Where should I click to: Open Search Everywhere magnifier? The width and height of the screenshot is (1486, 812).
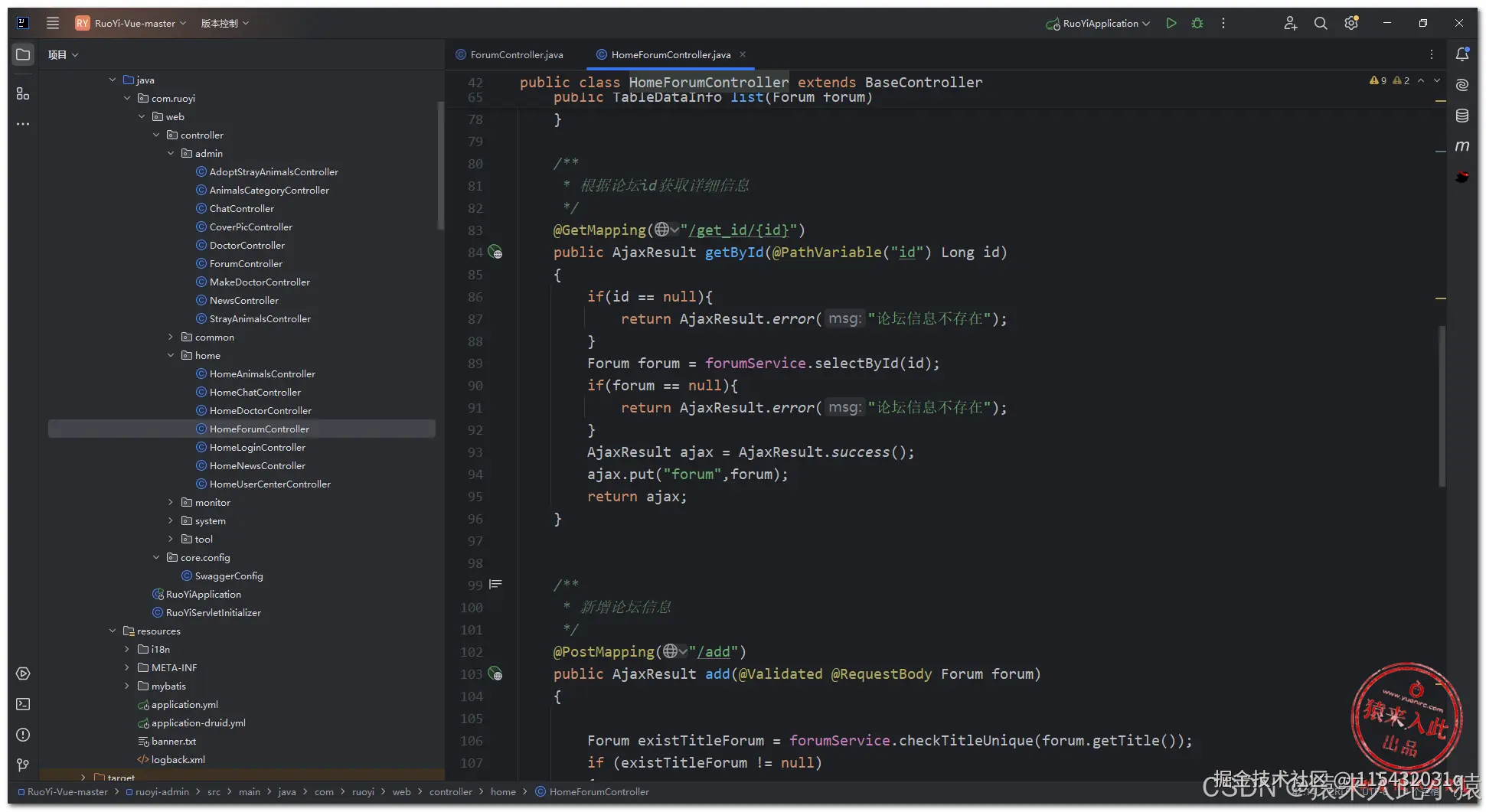(1321, 23)
